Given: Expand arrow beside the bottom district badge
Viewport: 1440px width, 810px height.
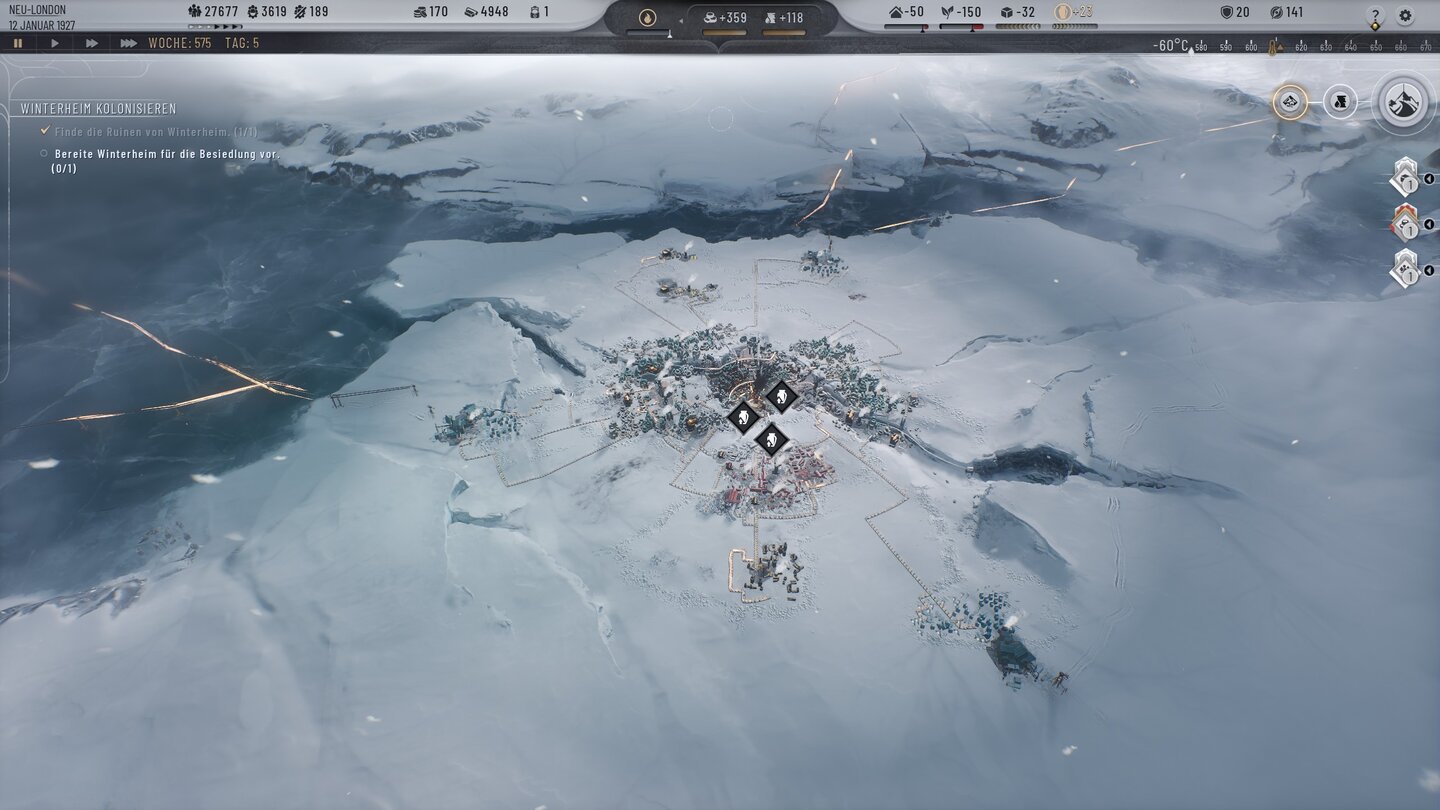Looking at the screenshot, I should [1429, 270].
